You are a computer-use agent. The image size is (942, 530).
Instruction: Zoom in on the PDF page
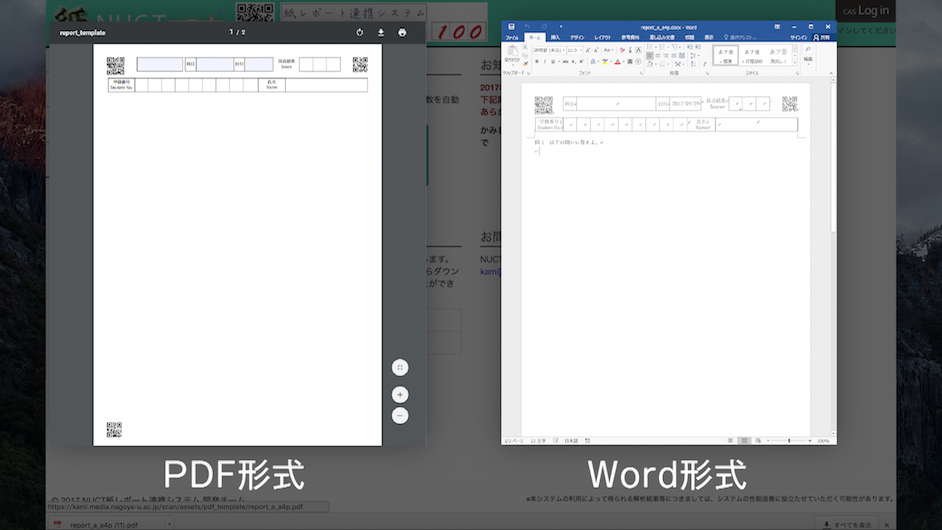(x=400, y=394)
